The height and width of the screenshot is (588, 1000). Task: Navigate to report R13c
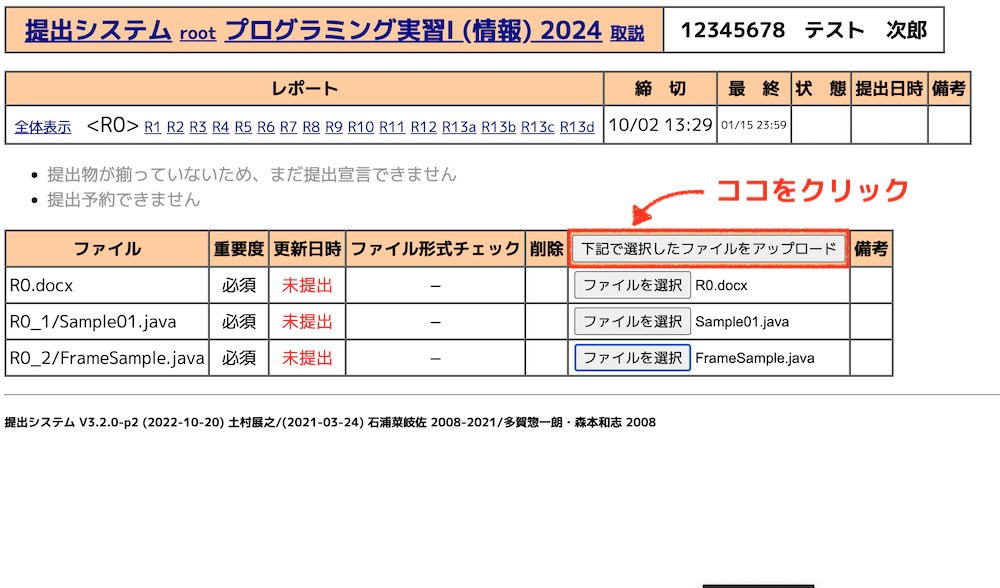[x=537, y=127]
